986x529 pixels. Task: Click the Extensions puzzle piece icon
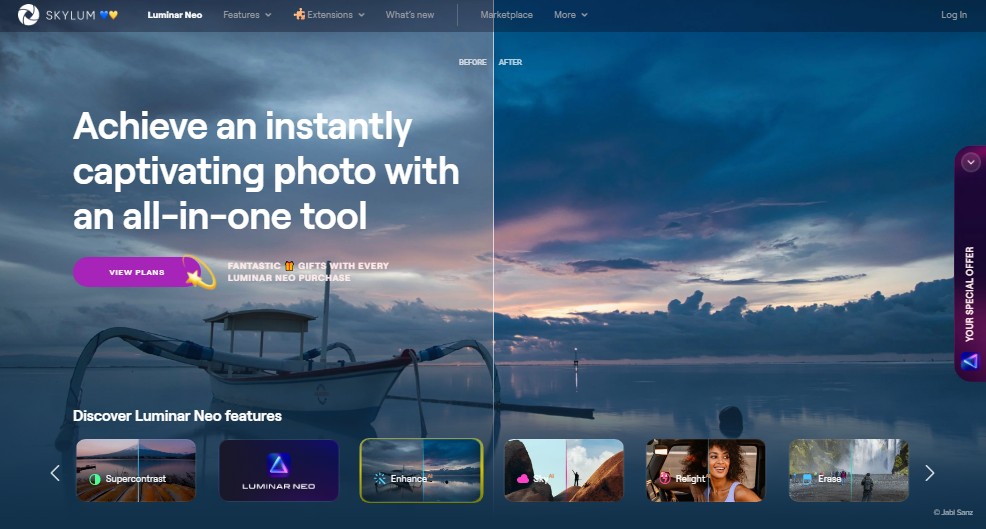(299, 14)
